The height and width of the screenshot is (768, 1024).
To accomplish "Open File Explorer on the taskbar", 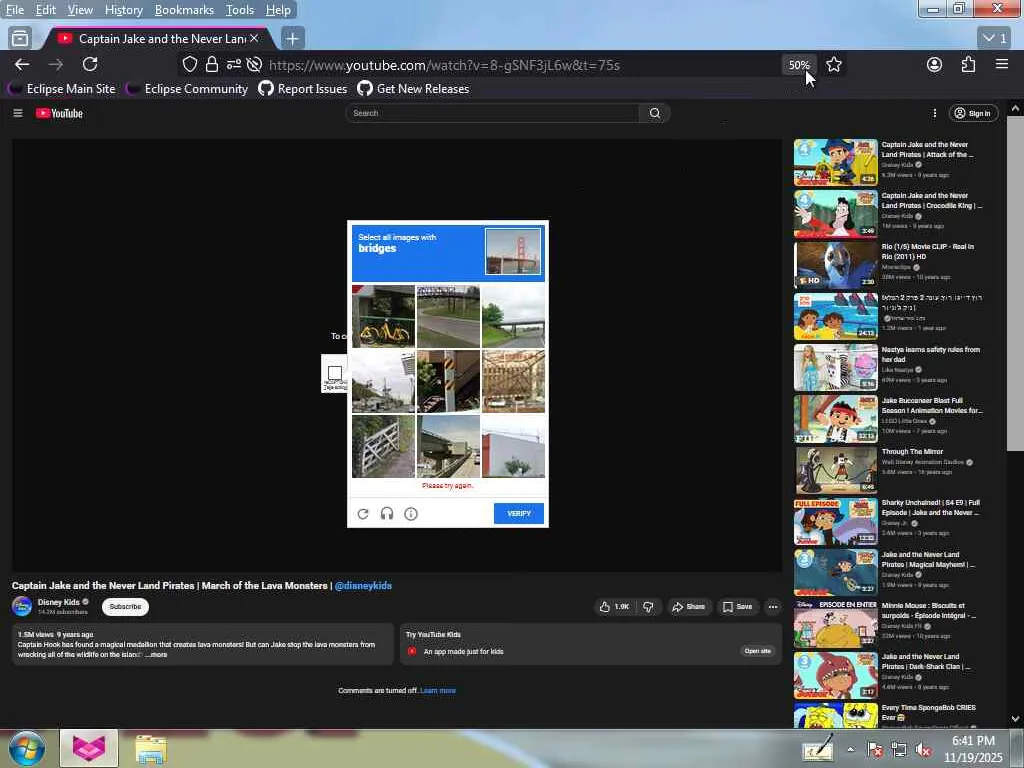I will 151,749.
